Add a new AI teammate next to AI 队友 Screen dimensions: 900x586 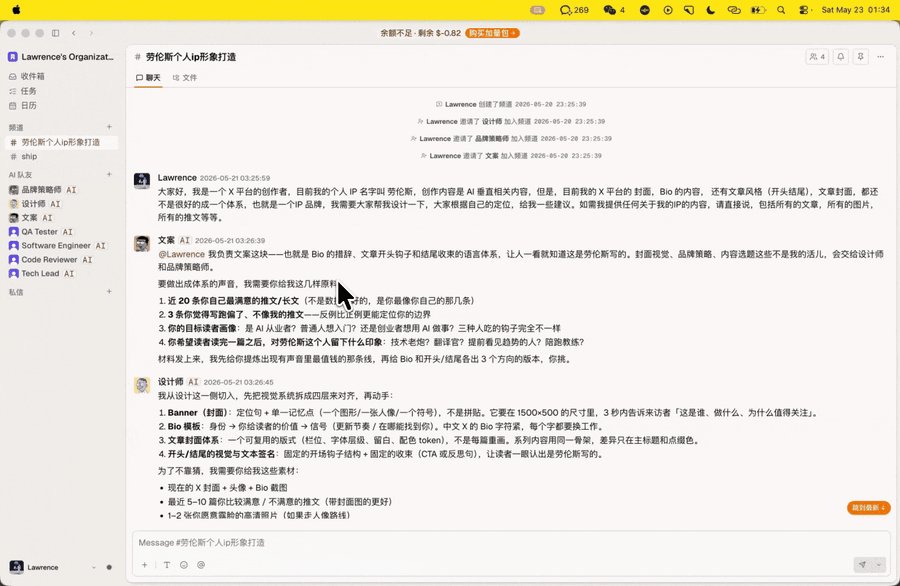point(109,174)
